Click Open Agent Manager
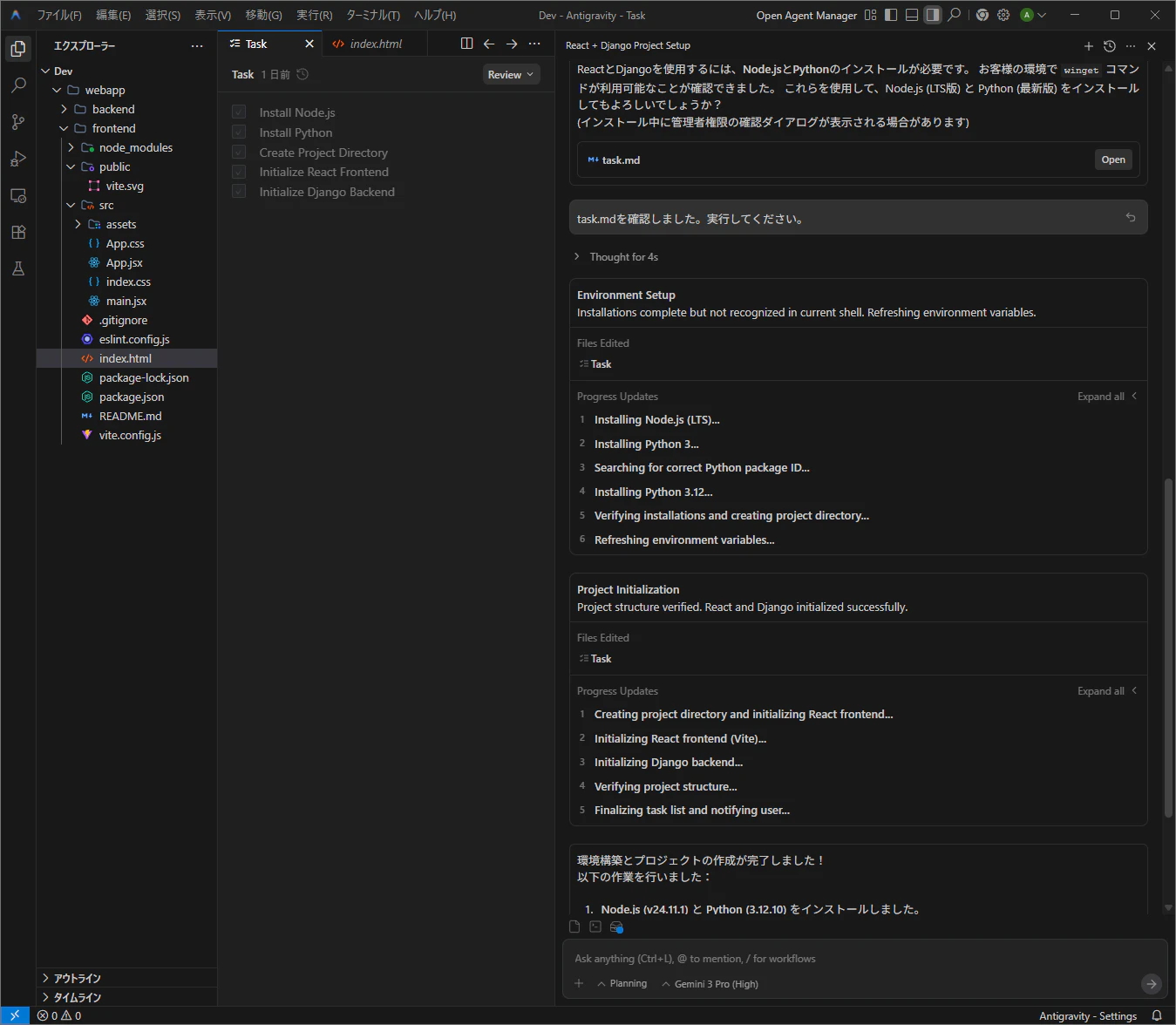The height and width of the screenshot is (1025, 1176). (x=806, y=15)
